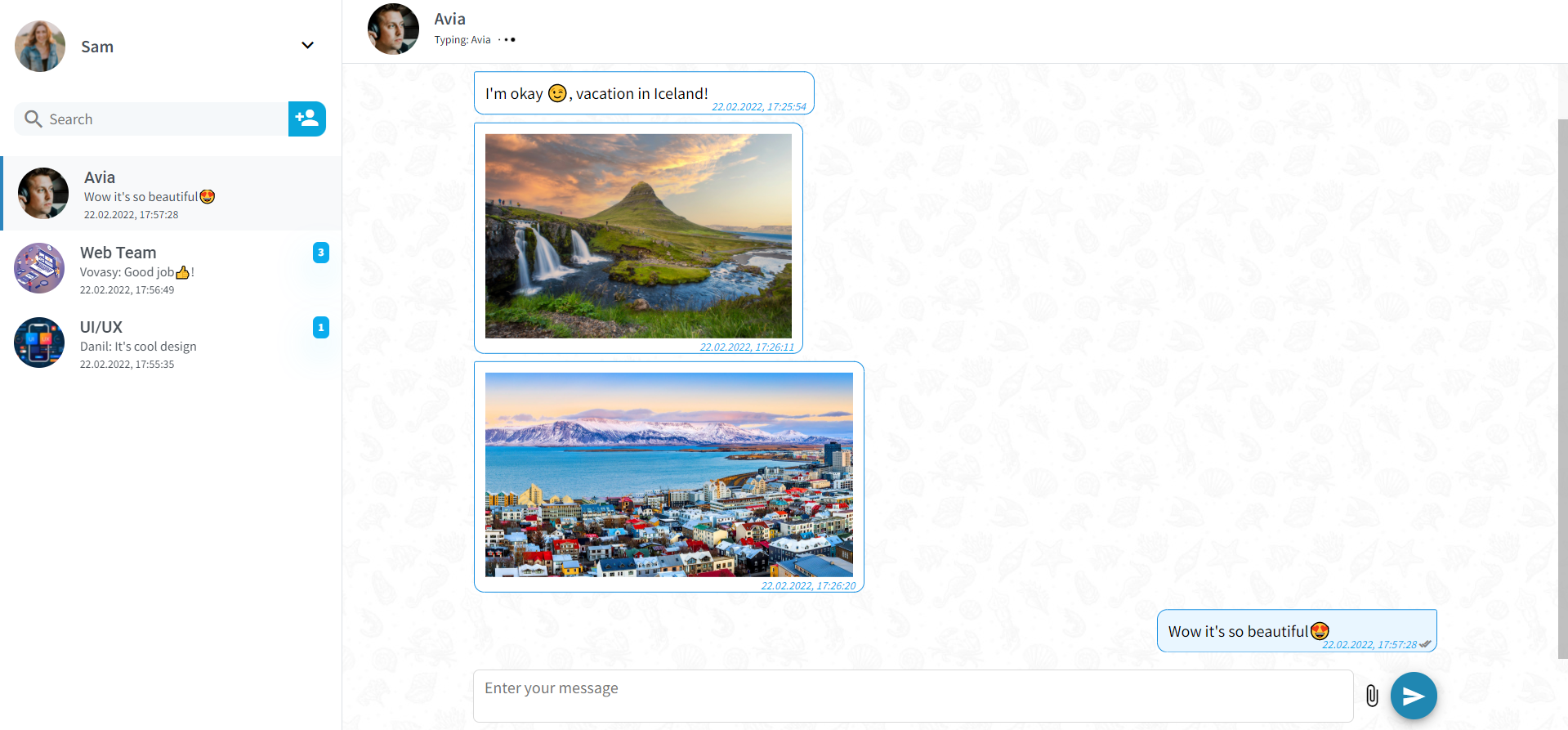Click the 17:25:54 message timestamp
Viewport: 1568px width, 730px height.
(x=759, y=107)
